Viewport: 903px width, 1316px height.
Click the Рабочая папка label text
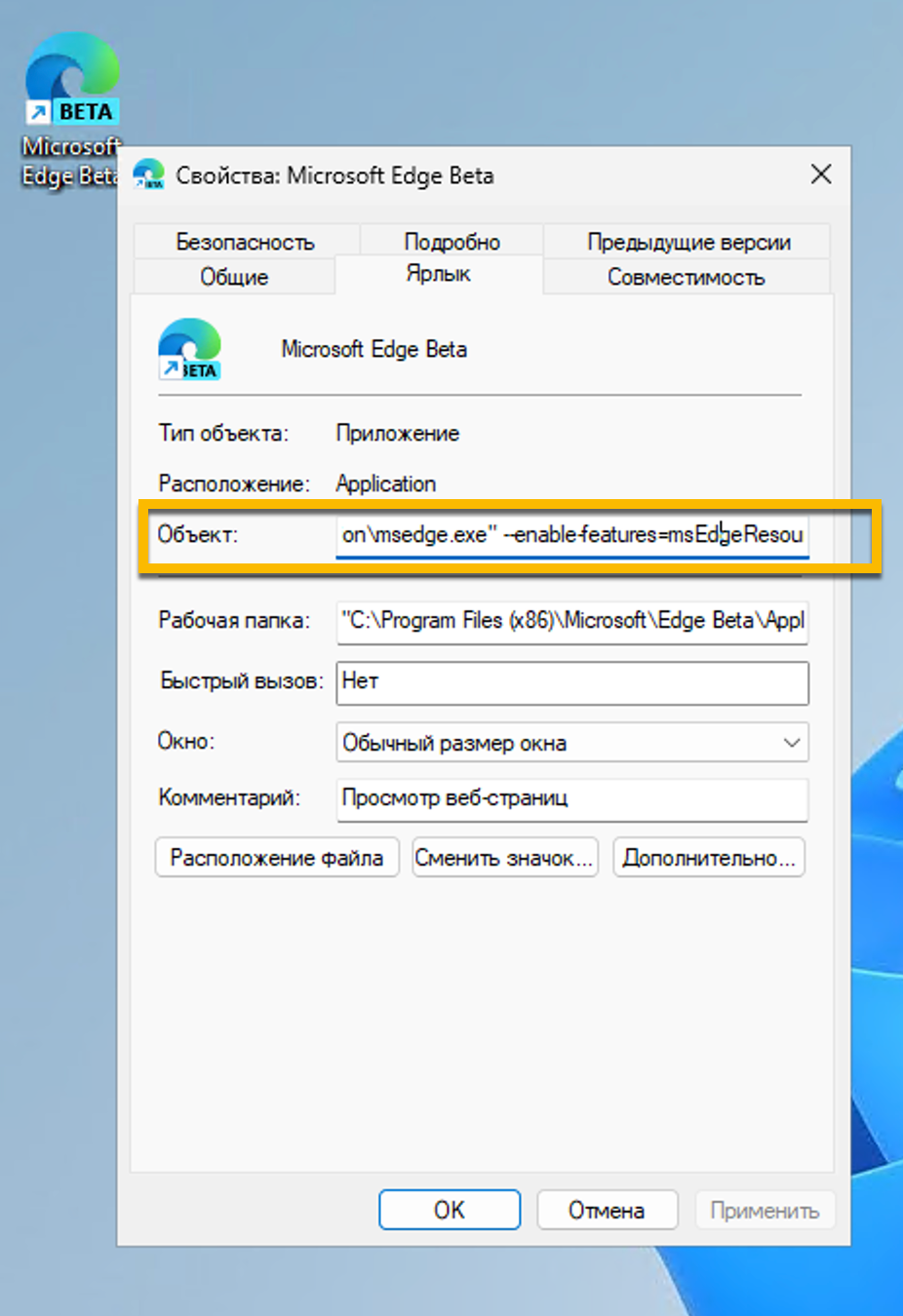click(x=234, y=620)
